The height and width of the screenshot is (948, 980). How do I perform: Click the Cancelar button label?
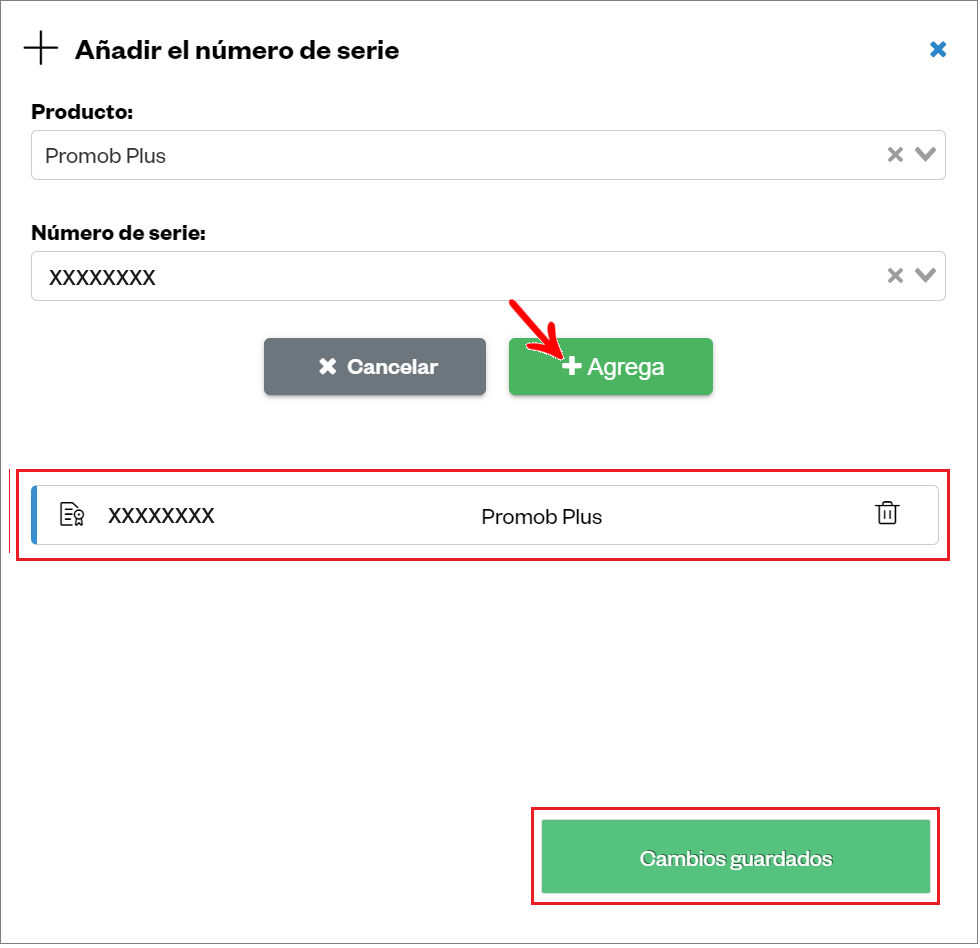[392, 367]
